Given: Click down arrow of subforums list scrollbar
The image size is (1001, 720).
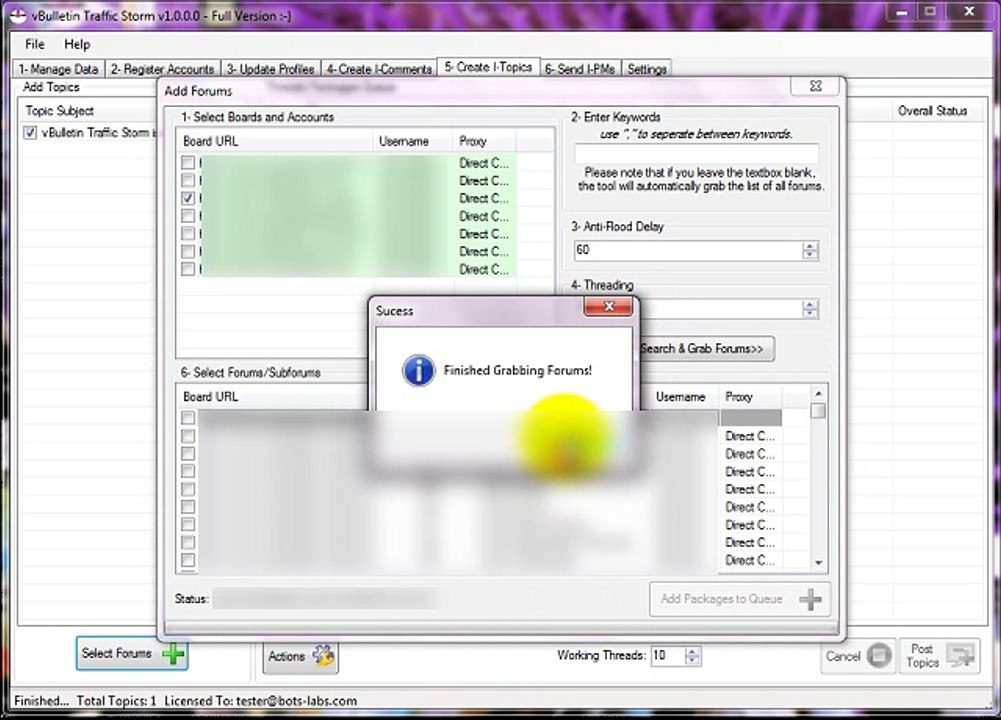Looking at the screenshot, I should (x=818, y=563).
